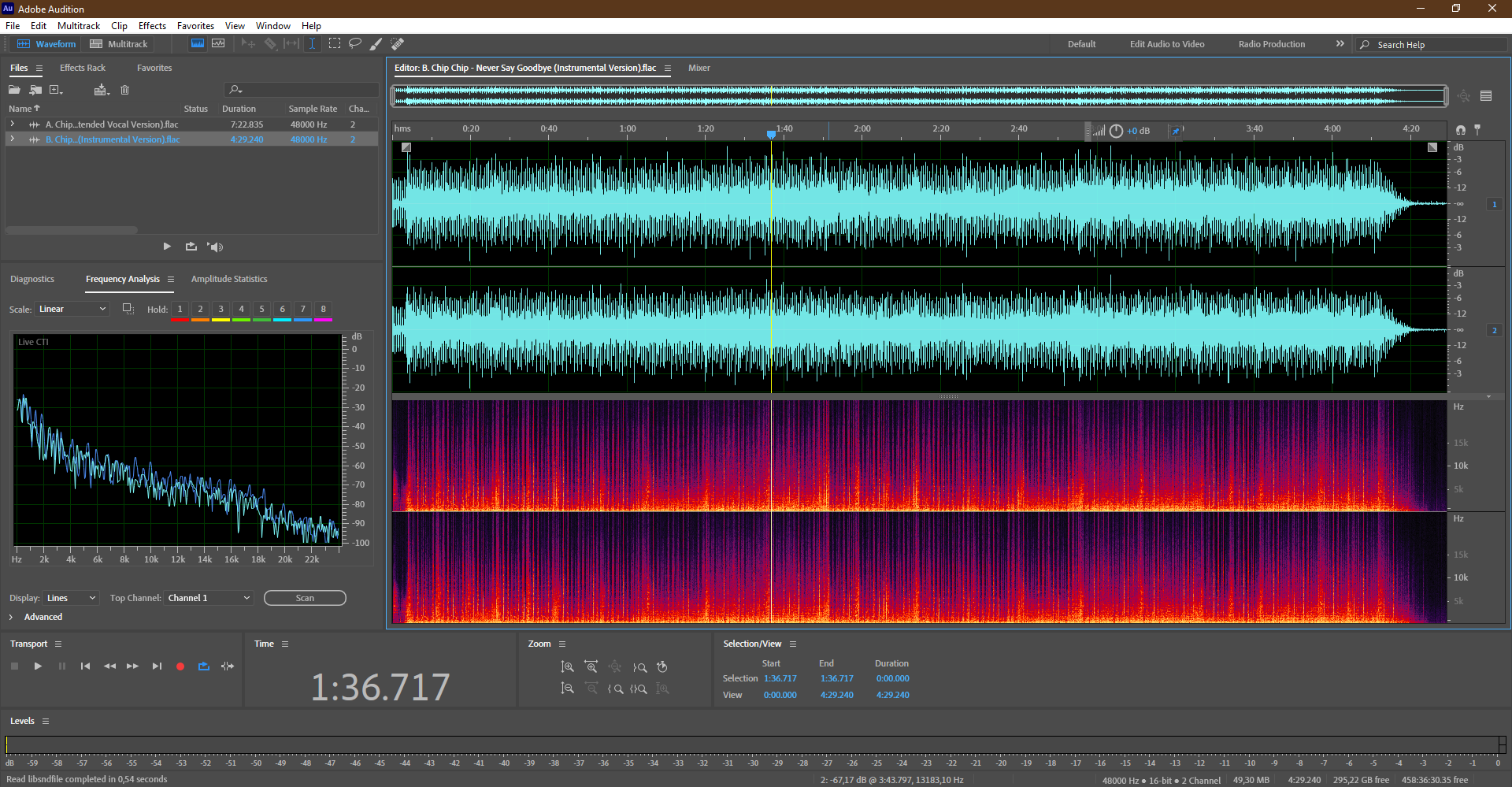Viewport: 1512px width, 787px height.
Task: Click the Files panel horizontal scrollbar
Action: [72, 230]
